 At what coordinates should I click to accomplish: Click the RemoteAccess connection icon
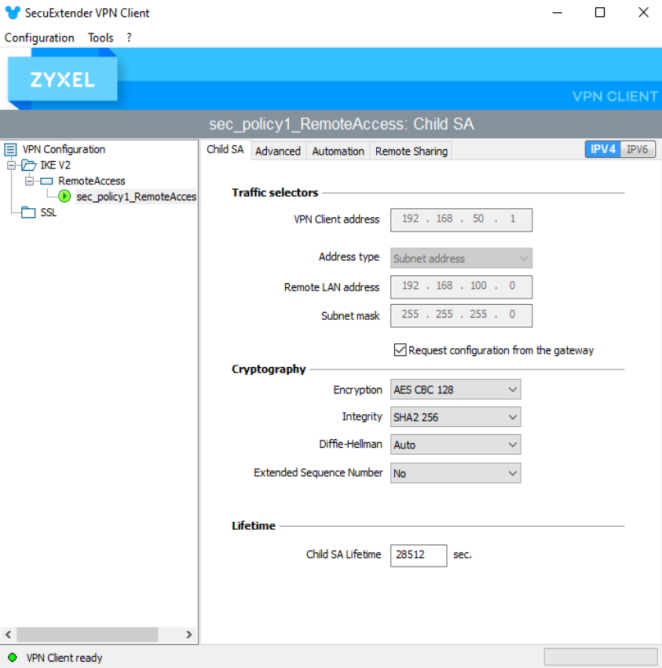47,182
